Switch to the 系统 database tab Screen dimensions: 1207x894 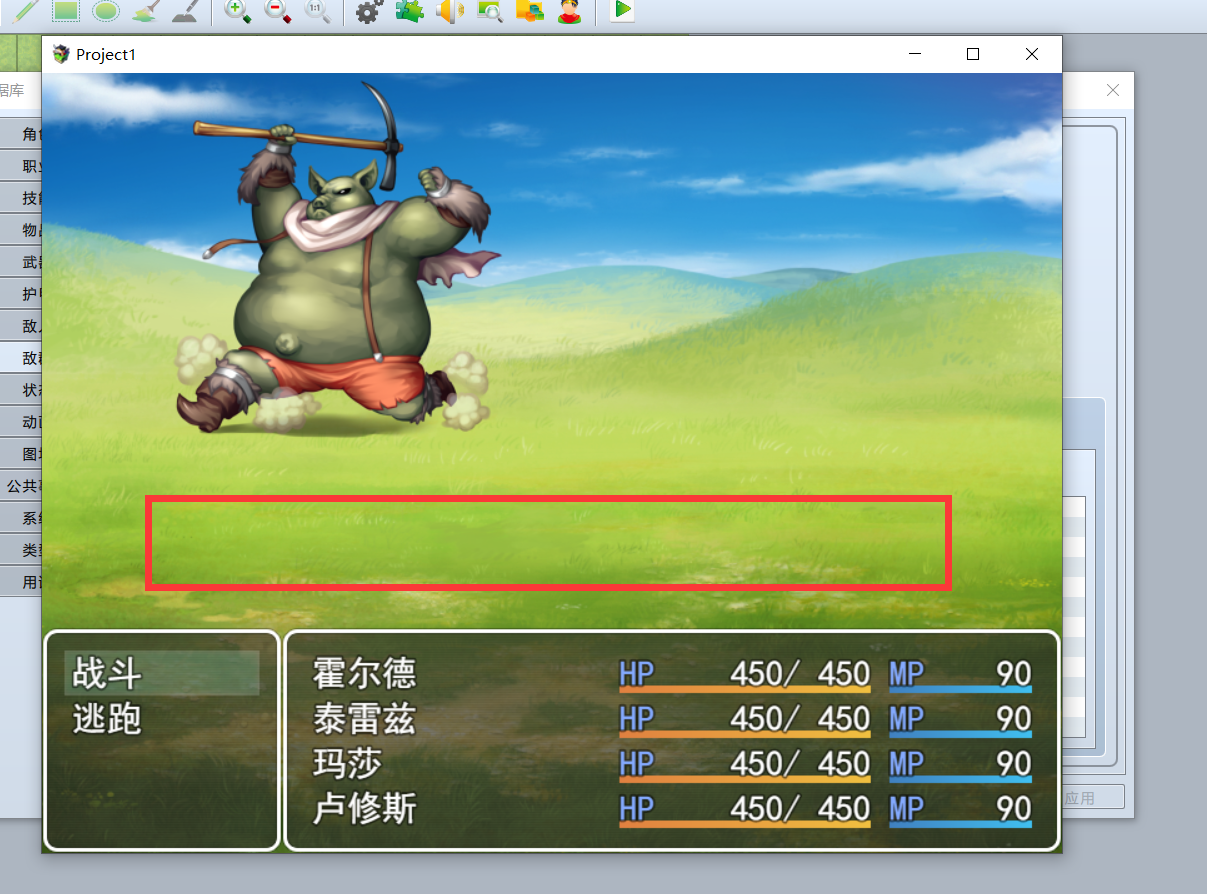coord(21,518)
